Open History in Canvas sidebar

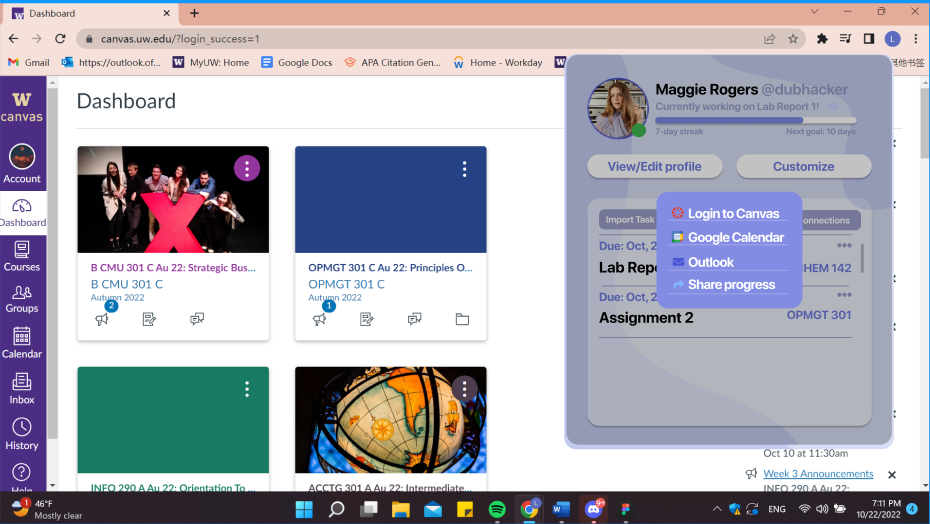coord(22,434)
